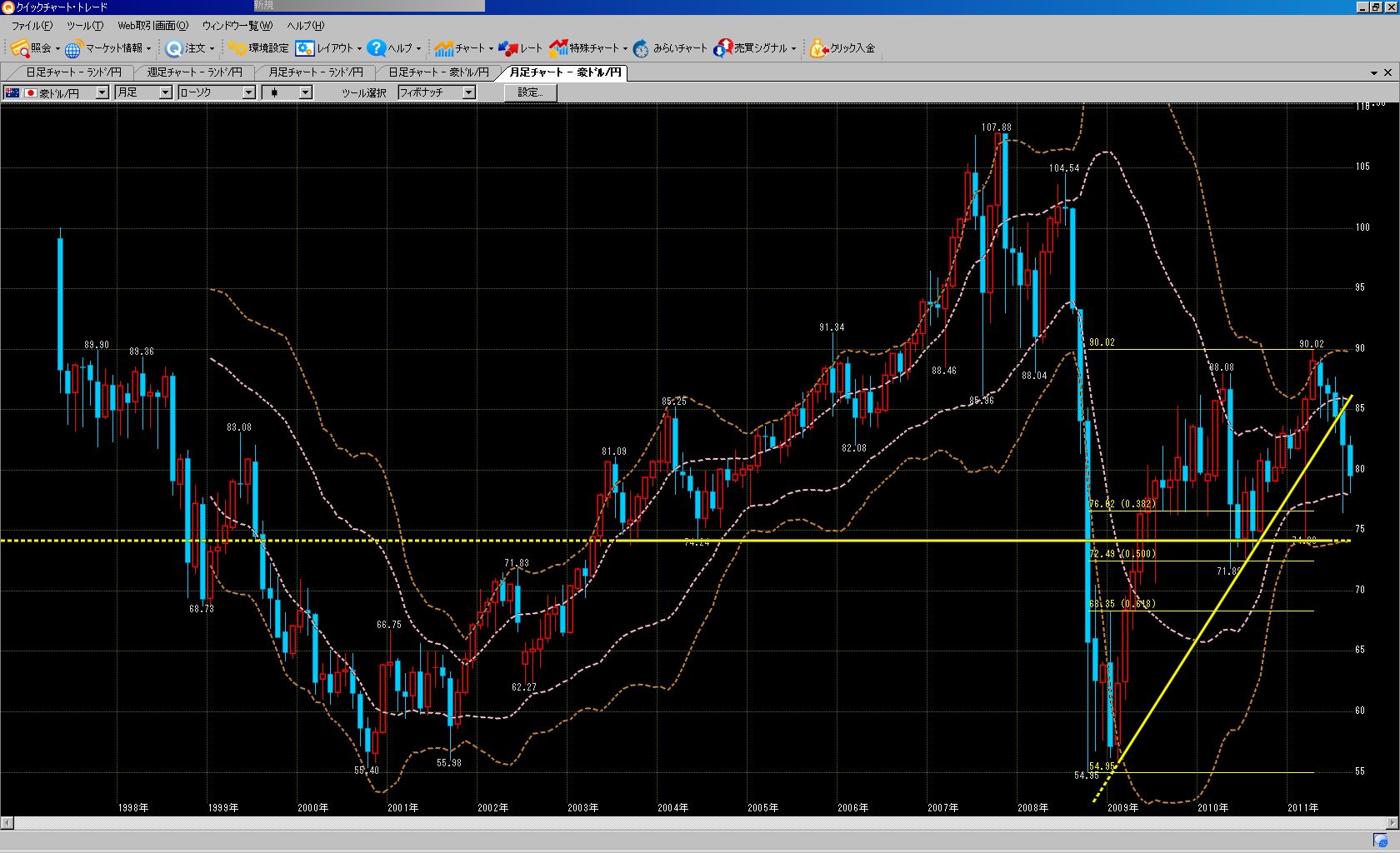Viewport: 1400px width, 853px height.
Task: Open the Web取引画面 menu
Action: tap(152, 26)
